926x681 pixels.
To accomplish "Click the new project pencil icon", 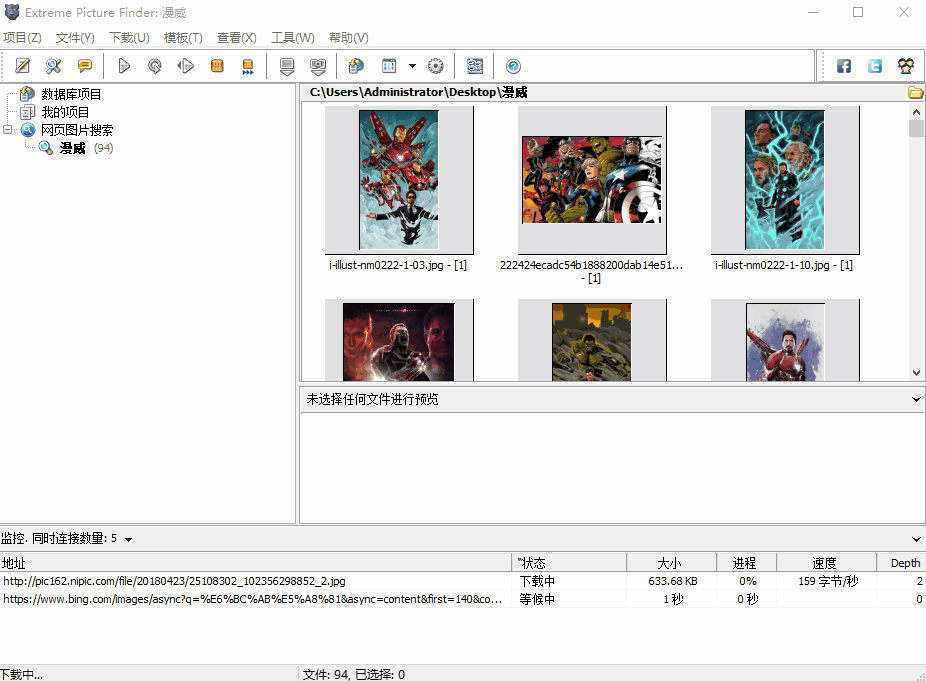I will click(x=22, y=66).
